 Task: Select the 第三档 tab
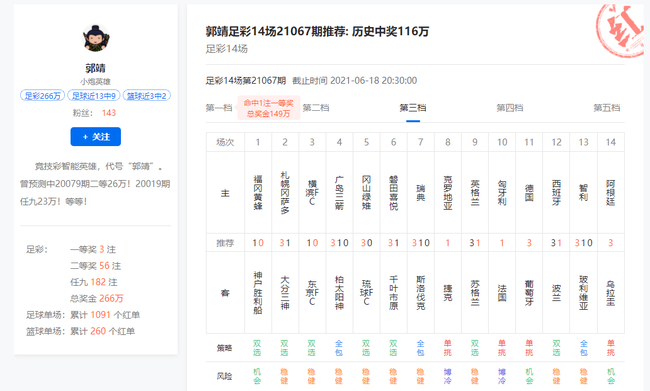click(413, 108)
